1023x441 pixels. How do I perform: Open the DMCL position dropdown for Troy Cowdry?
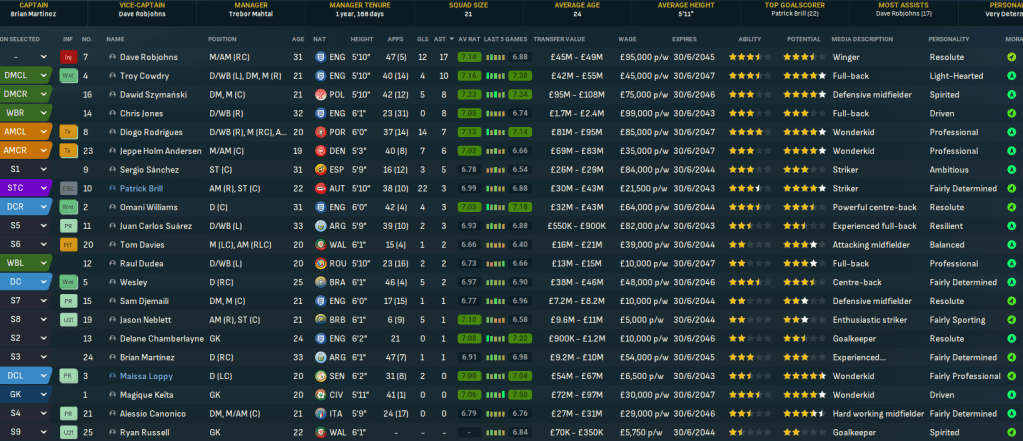[x=43, y=75]
